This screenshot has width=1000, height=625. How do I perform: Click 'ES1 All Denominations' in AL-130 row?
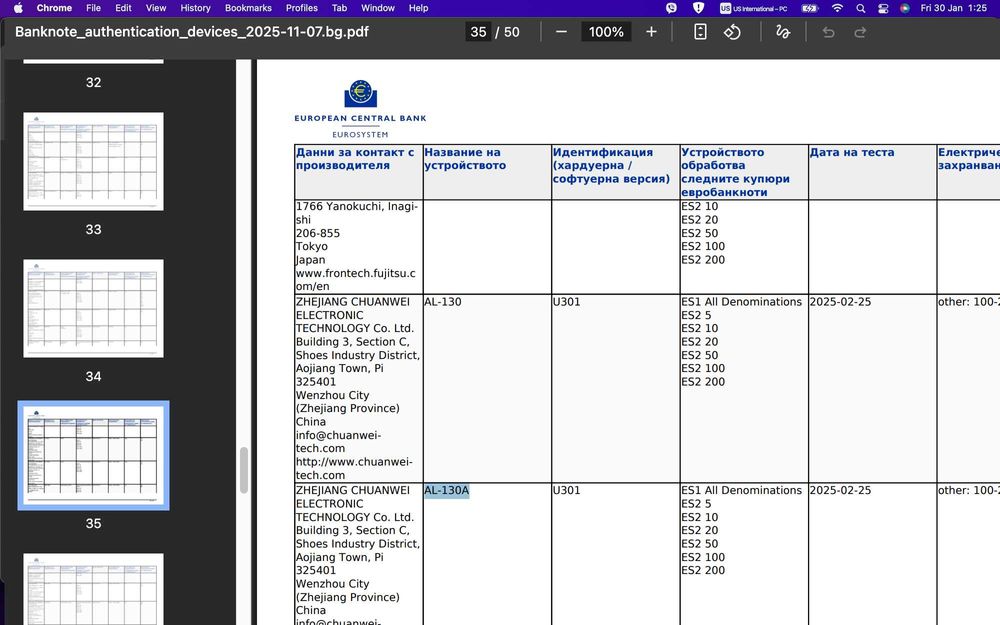pos(741,302)
